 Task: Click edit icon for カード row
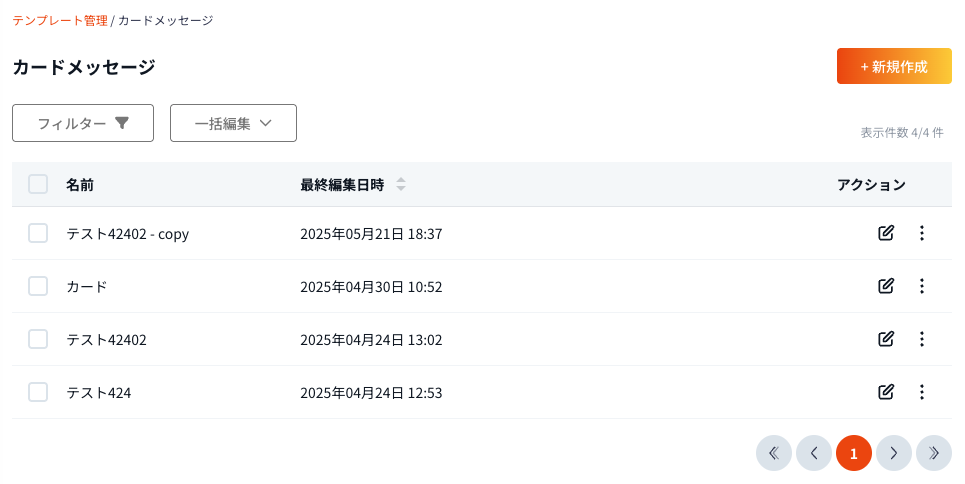[885, 286]
